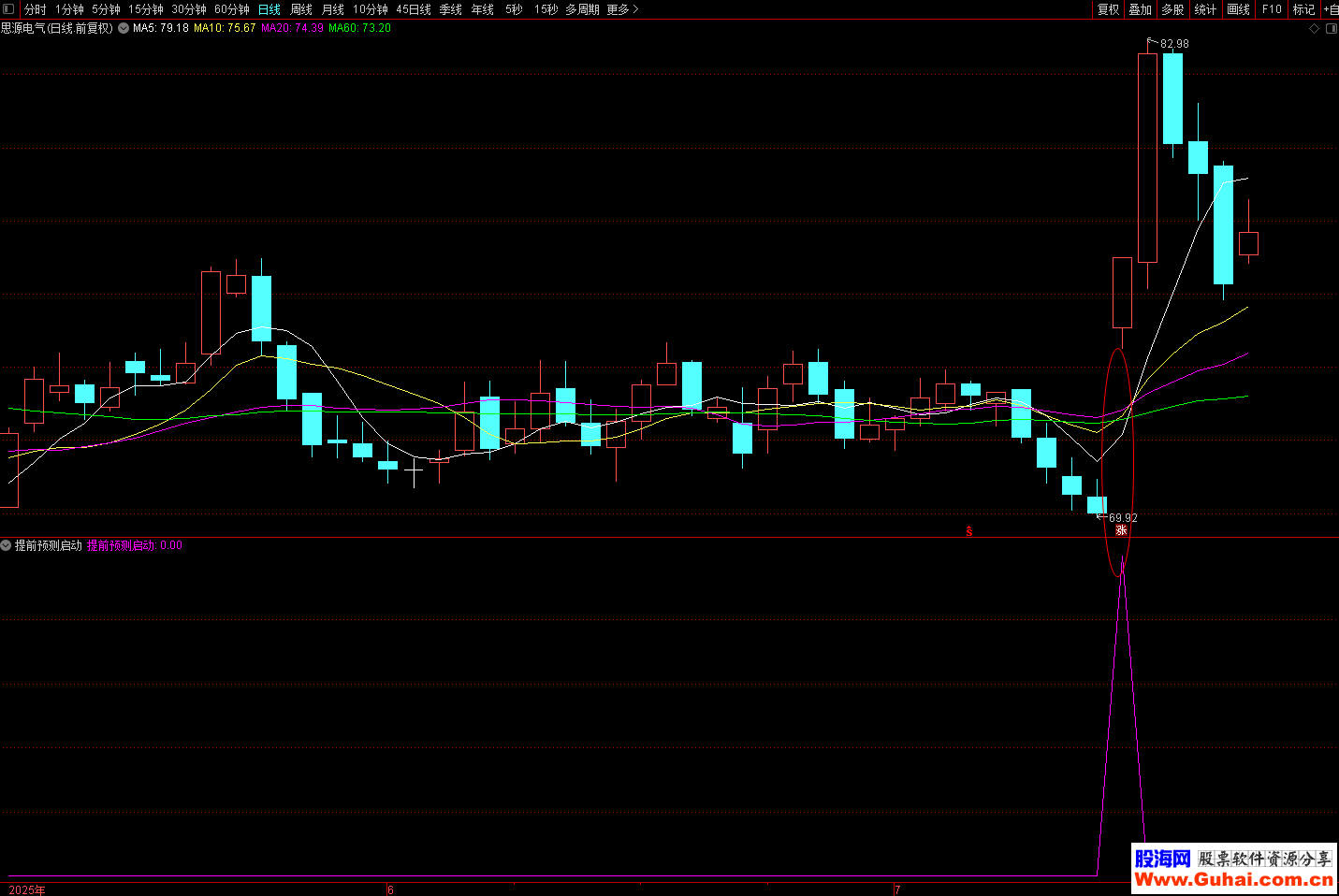
Task: Click the 82.98 high price label
Action: 1174,44
